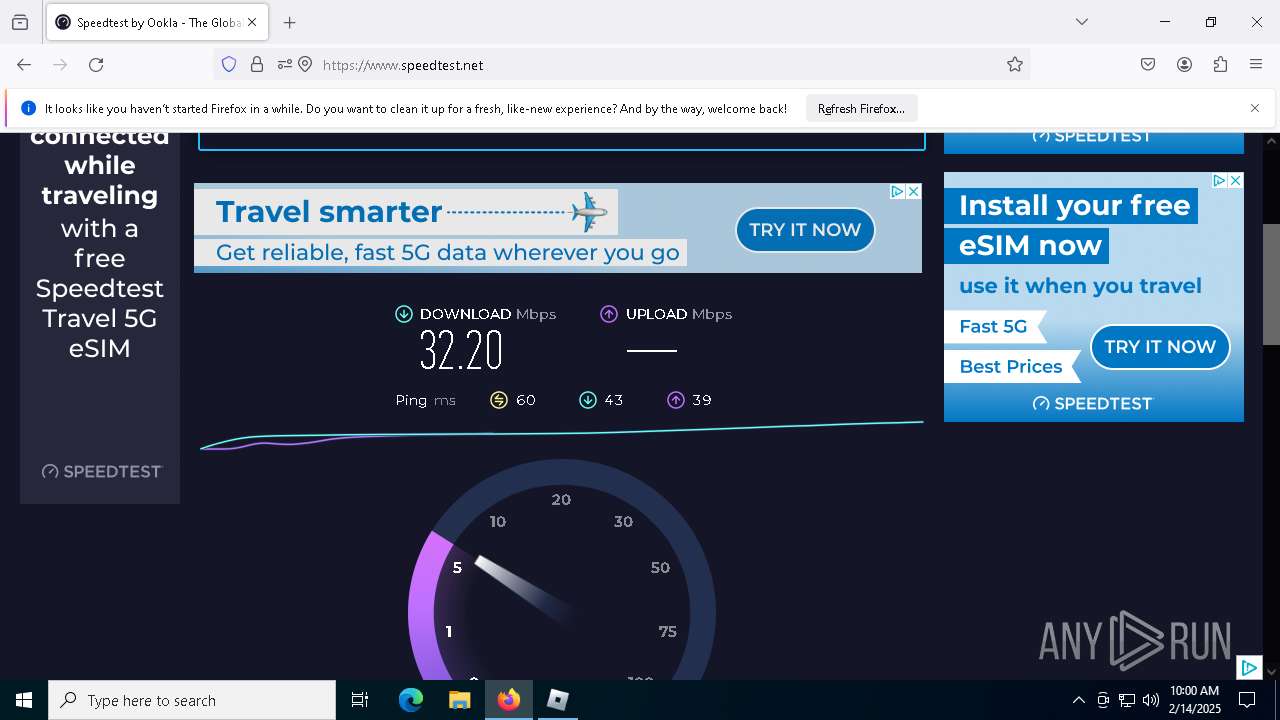The height and width of the screenshot is (720, 1280).
Task: Click info icon on notification bar
Action: pos(28,108)
